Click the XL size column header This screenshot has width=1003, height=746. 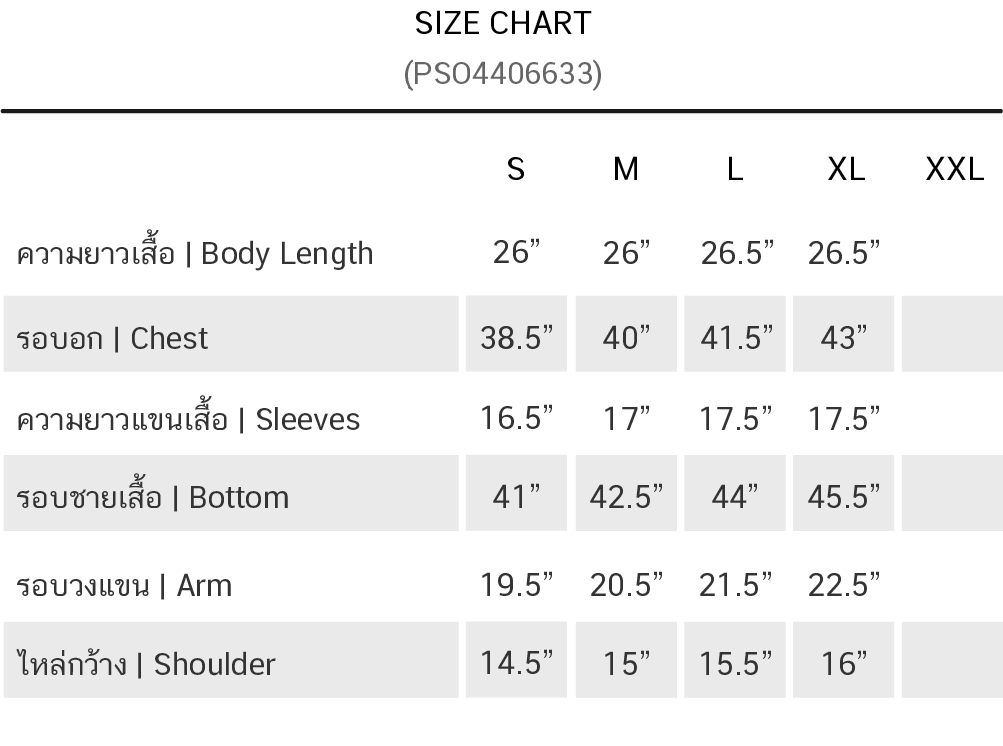click(846, 170)
